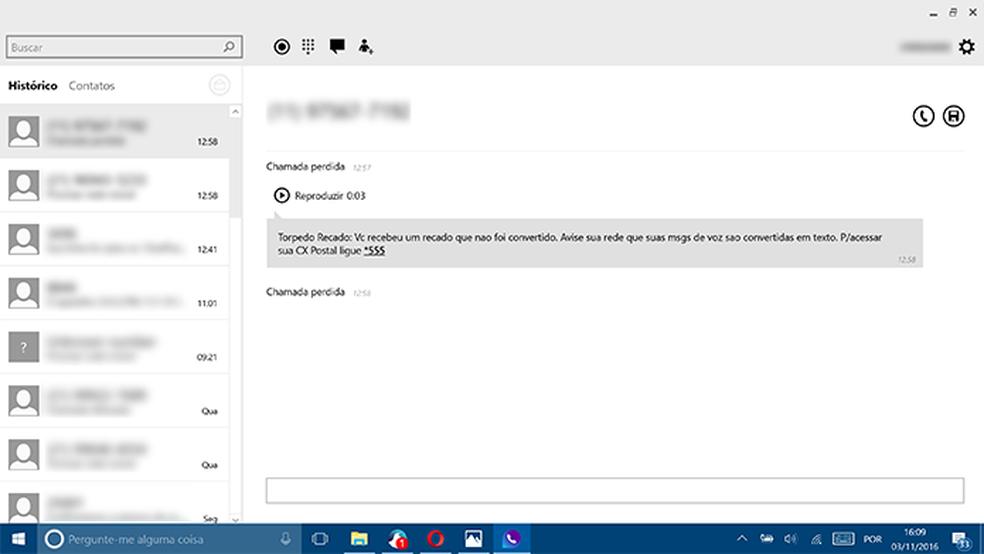Click the avatar of the 12:41 conversation

click(24, 240)
